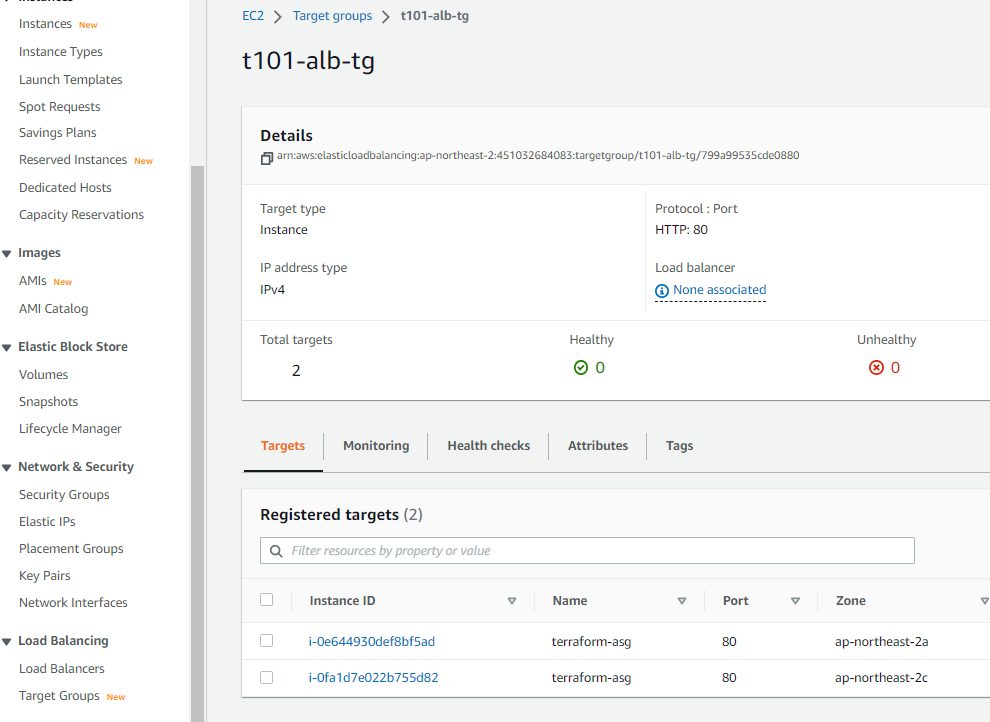Open Reserved Instances in the sidebar

[73, 160]
